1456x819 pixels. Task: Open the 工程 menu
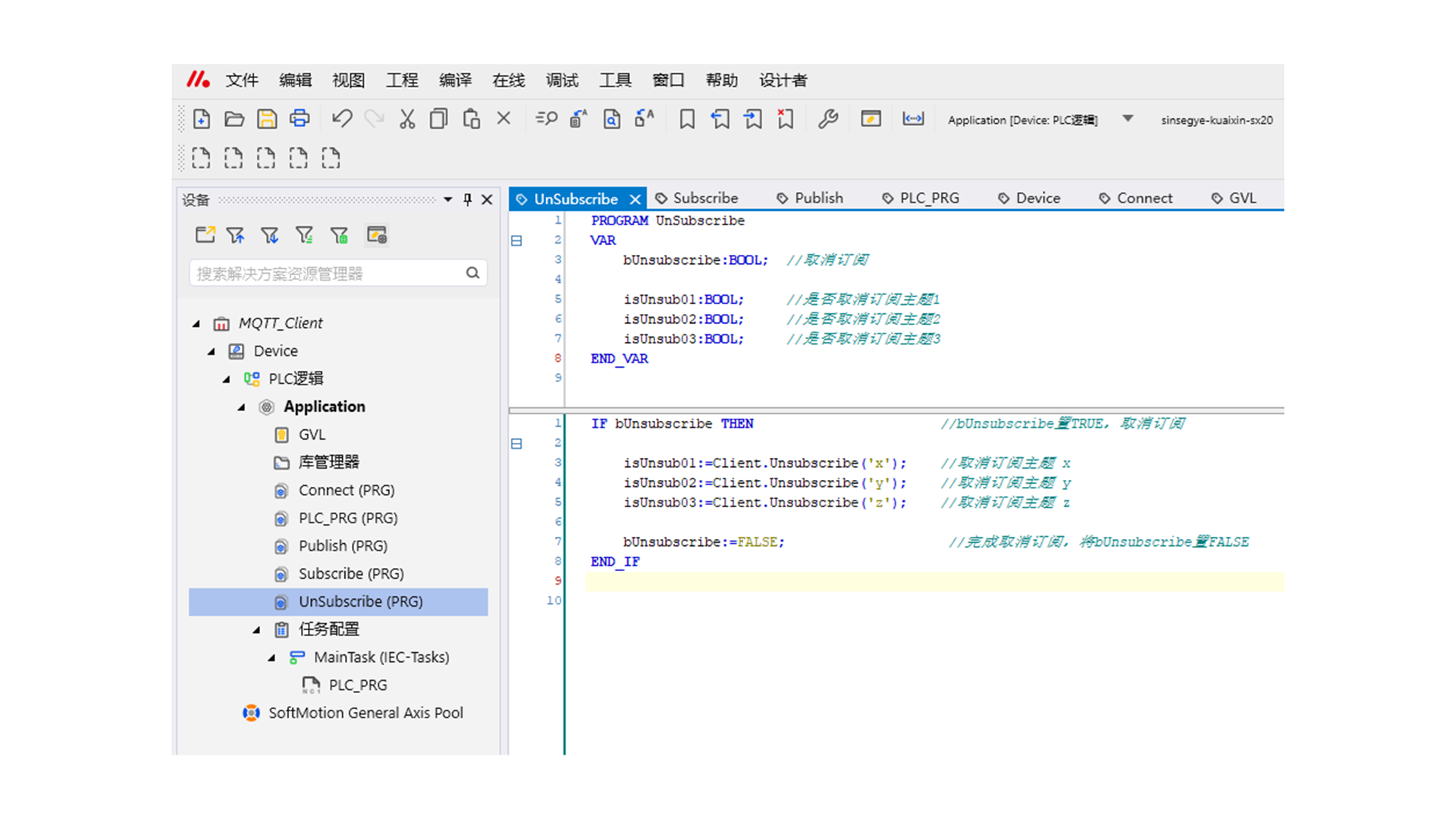pyautogui.click(x=402, y=80)
